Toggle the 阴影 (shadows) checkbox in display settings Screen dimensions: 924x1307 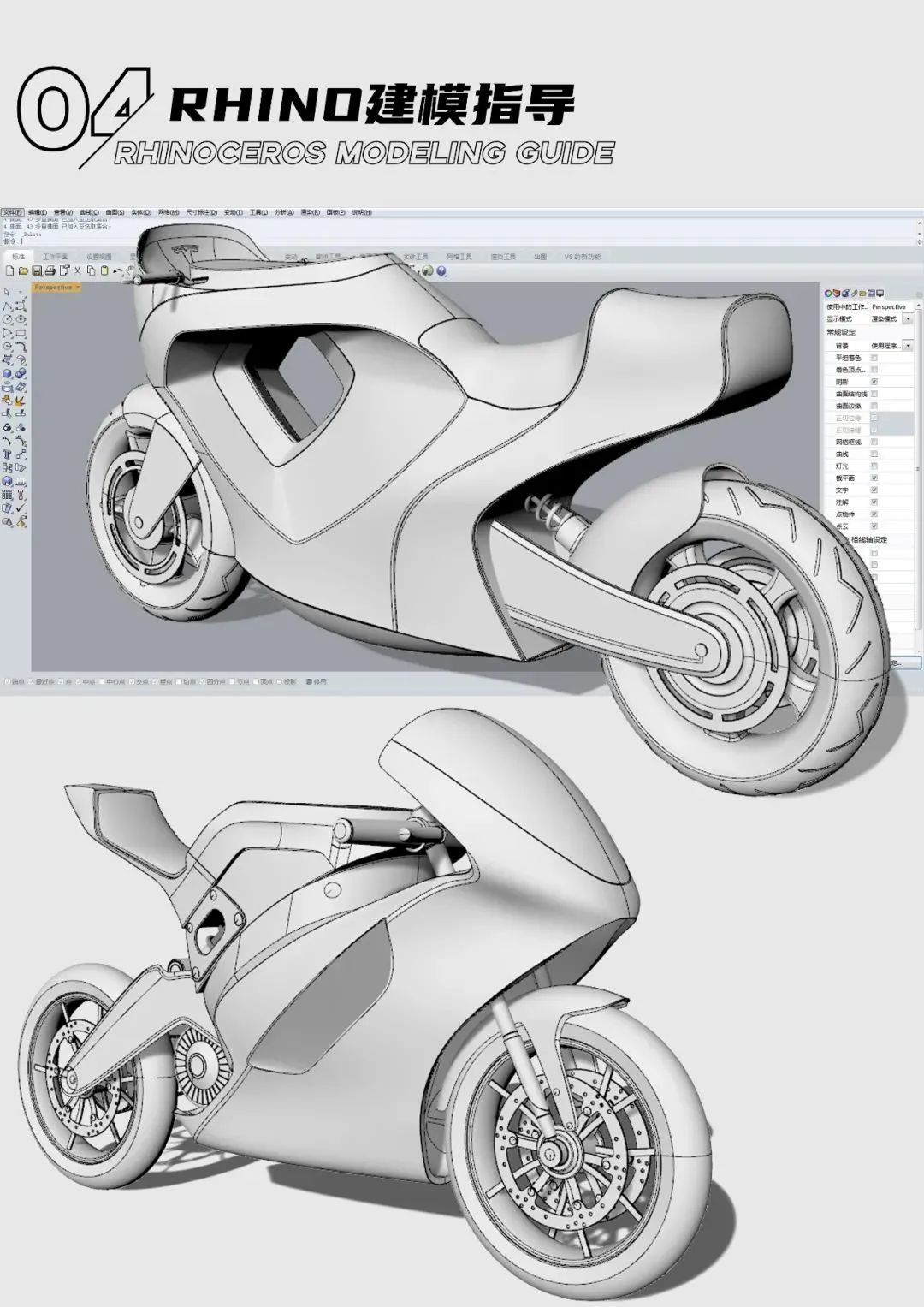(874, 382)
